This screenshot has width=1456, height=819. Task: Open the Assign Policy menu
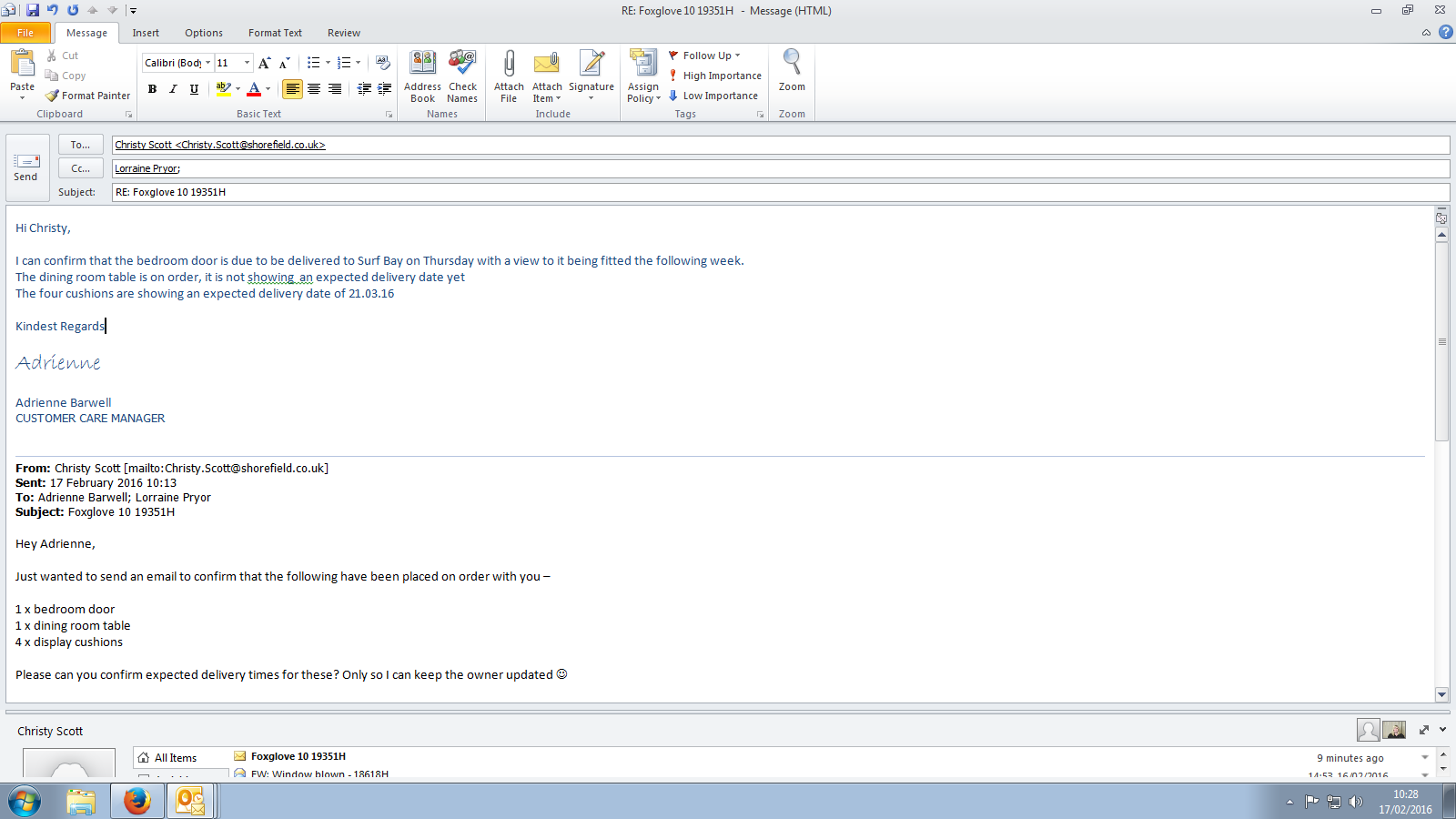click(643, 76)
